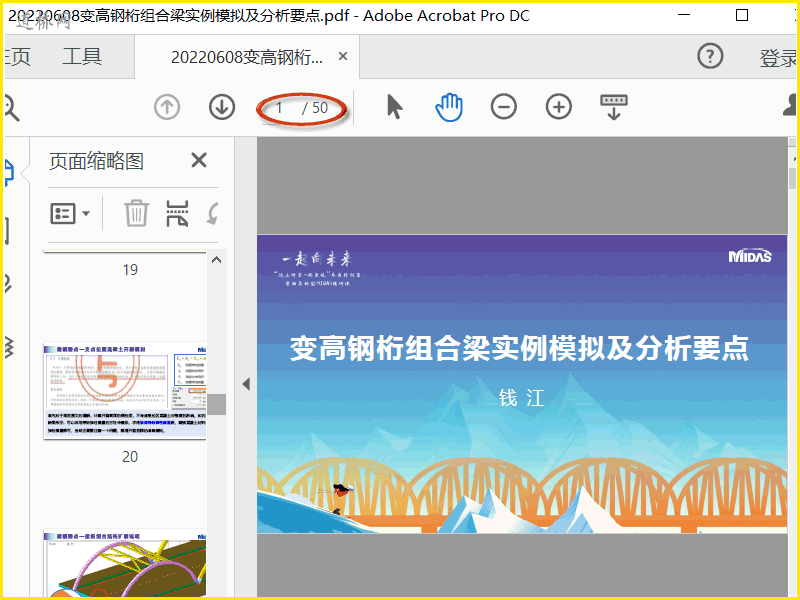
Task: Click the 页面缩略图 panel title
Action: [96, 161]
